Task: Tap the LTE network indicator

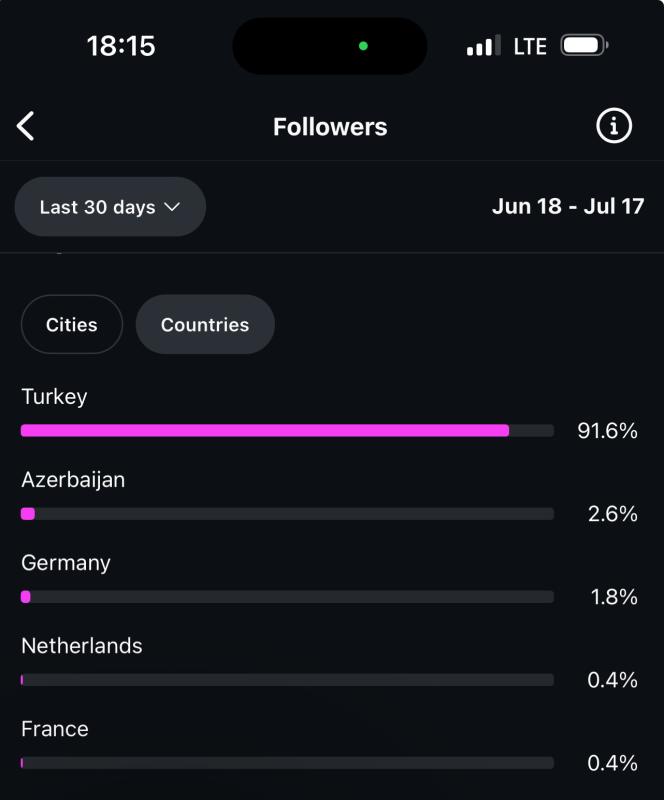Action: (530, 46)
